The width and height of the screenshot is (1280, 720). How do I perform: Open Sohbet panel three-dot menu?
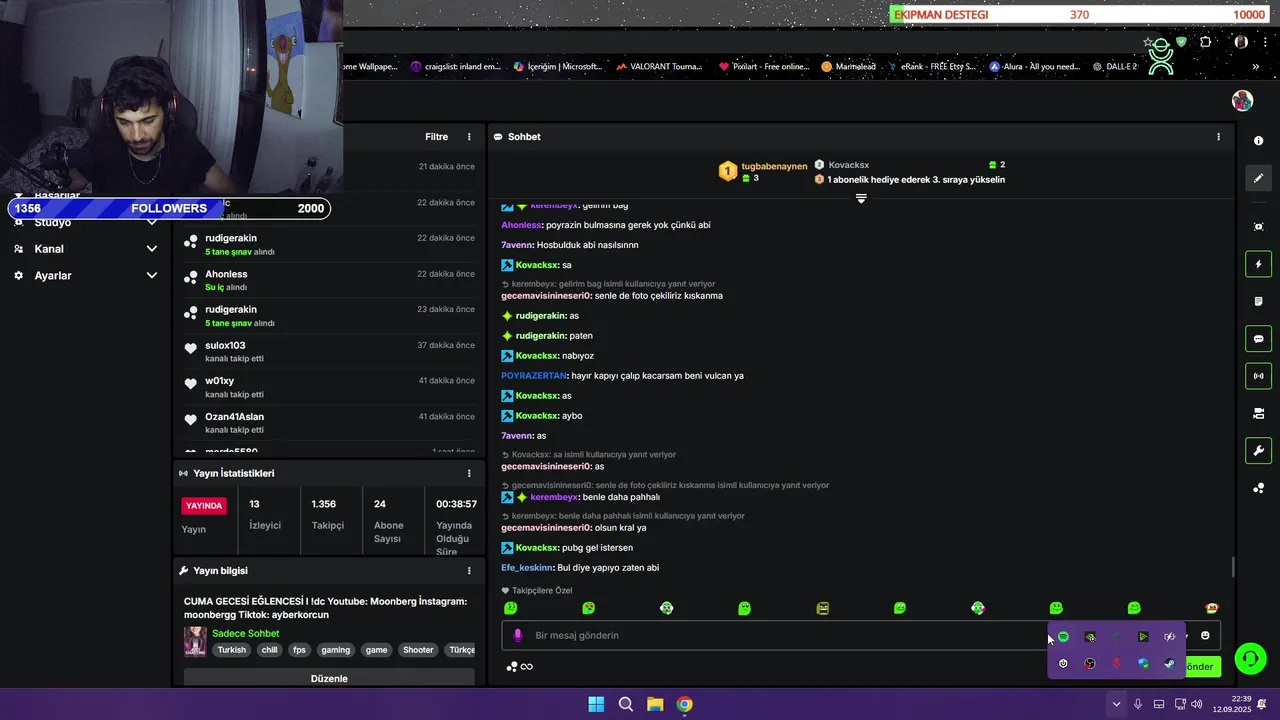[1218, 137]
